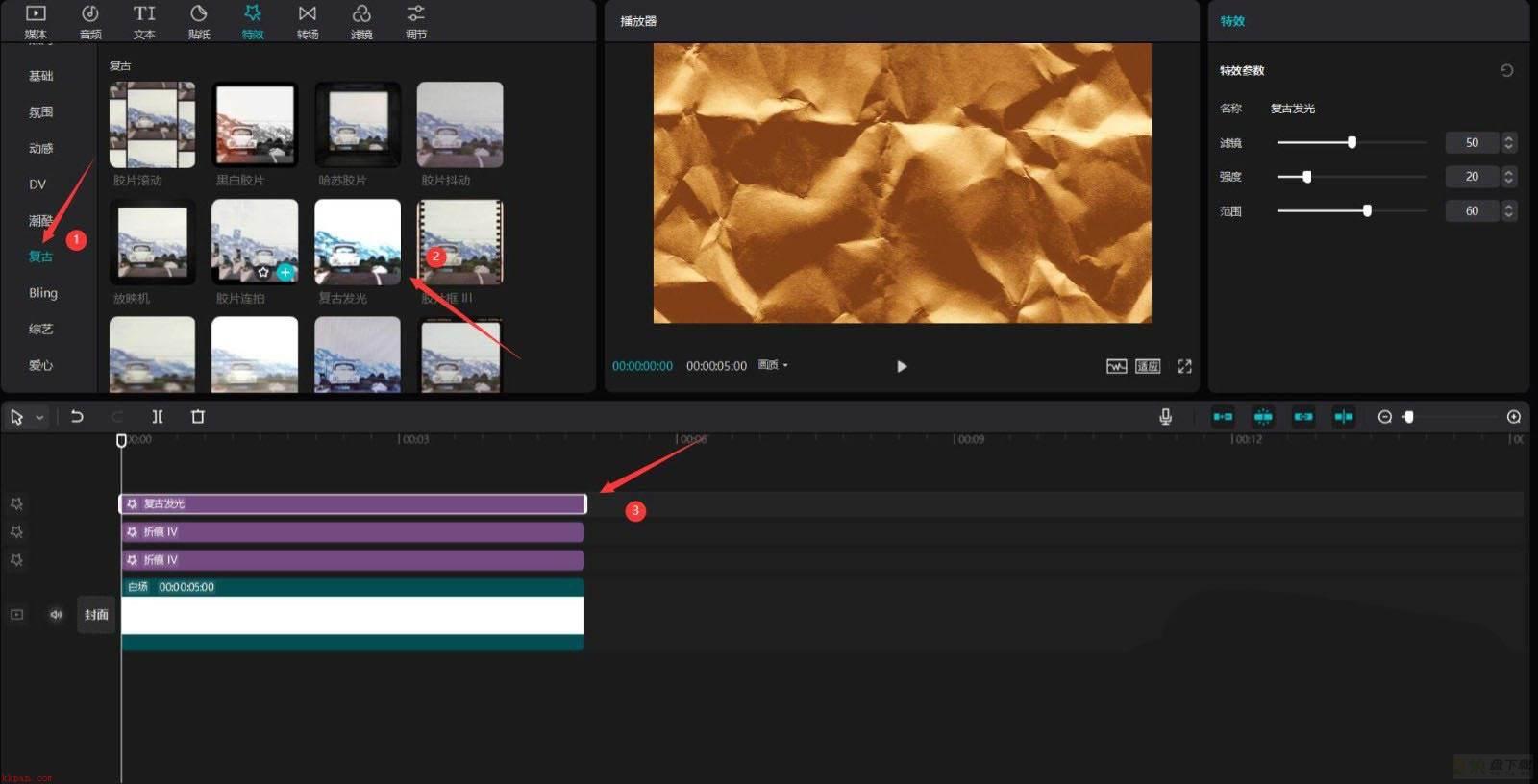Expand the pointer tool selection dropdown

click(39, 417)
